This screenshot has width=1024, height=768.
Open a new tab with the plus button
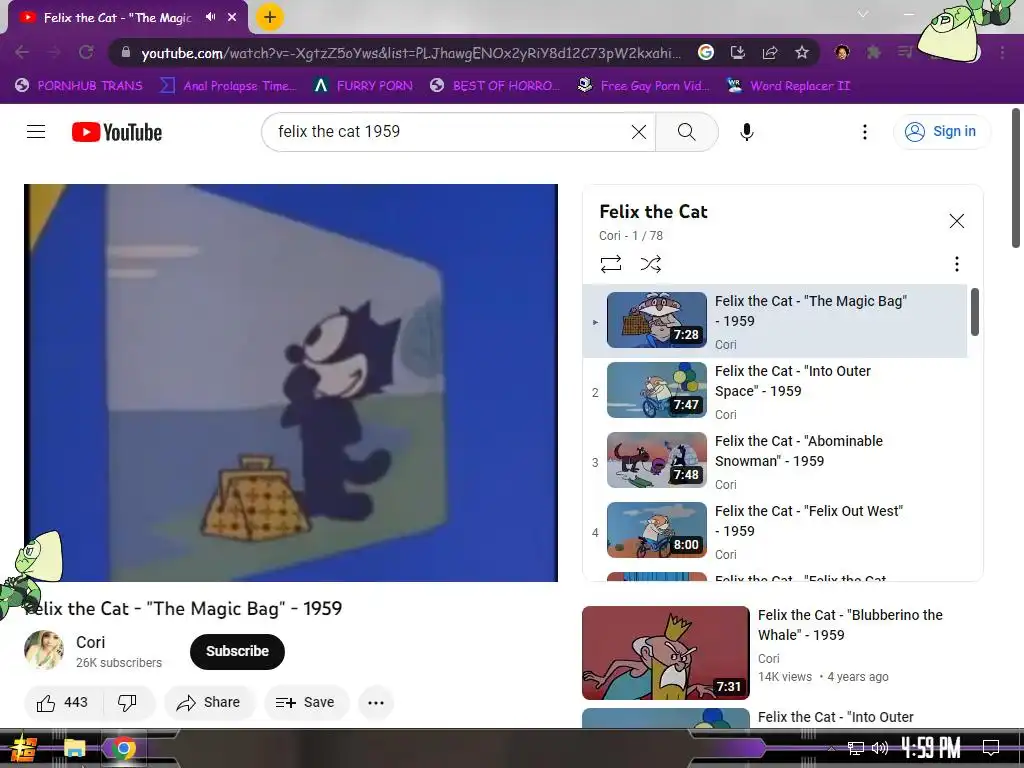point(270,17)
